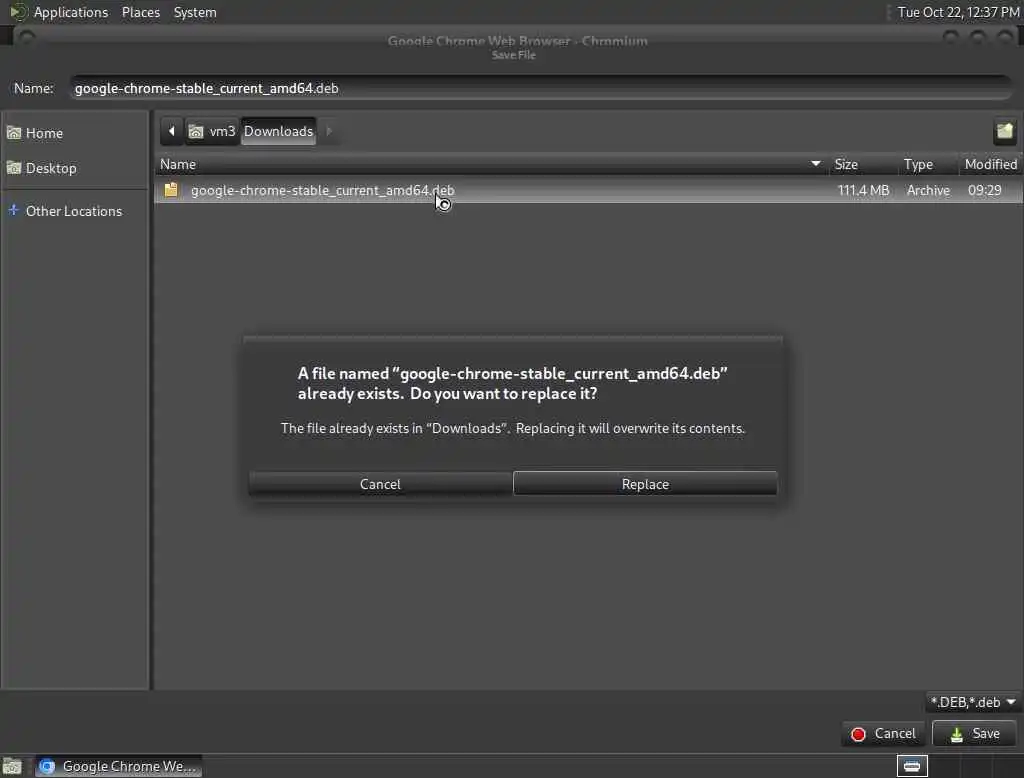This screenshot has width=1024, height=778.
Task: Click the Save button at bottom
Action: point(974,733)
